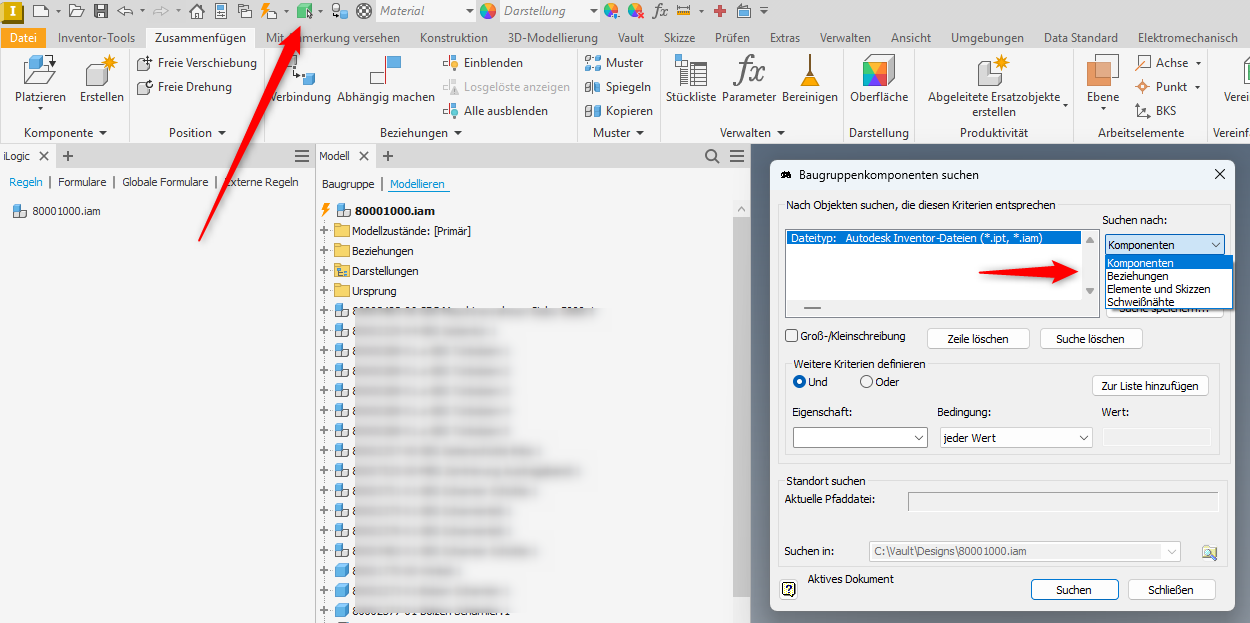Click Zur Liste hinzufügen button
The width and height of the screenshot is (1250, 623).
coord(1150,386)
